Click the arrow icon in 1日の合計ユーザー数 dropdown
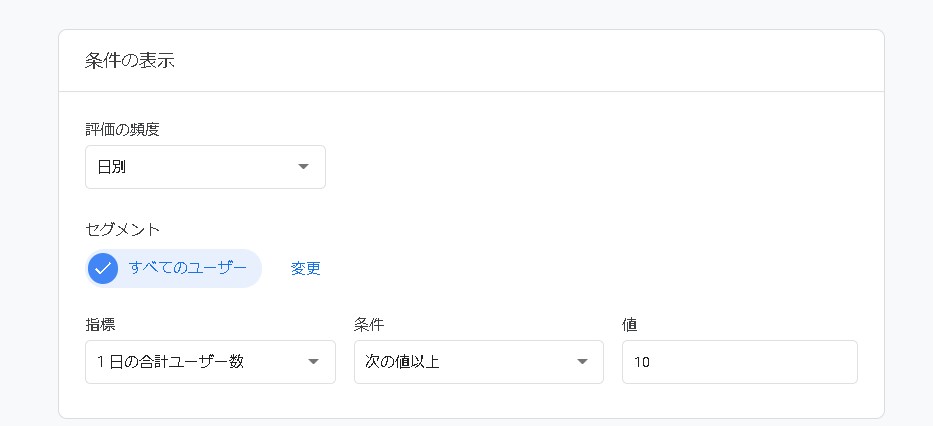This screenshot has height=426, width=933. [x=313, y=362]
